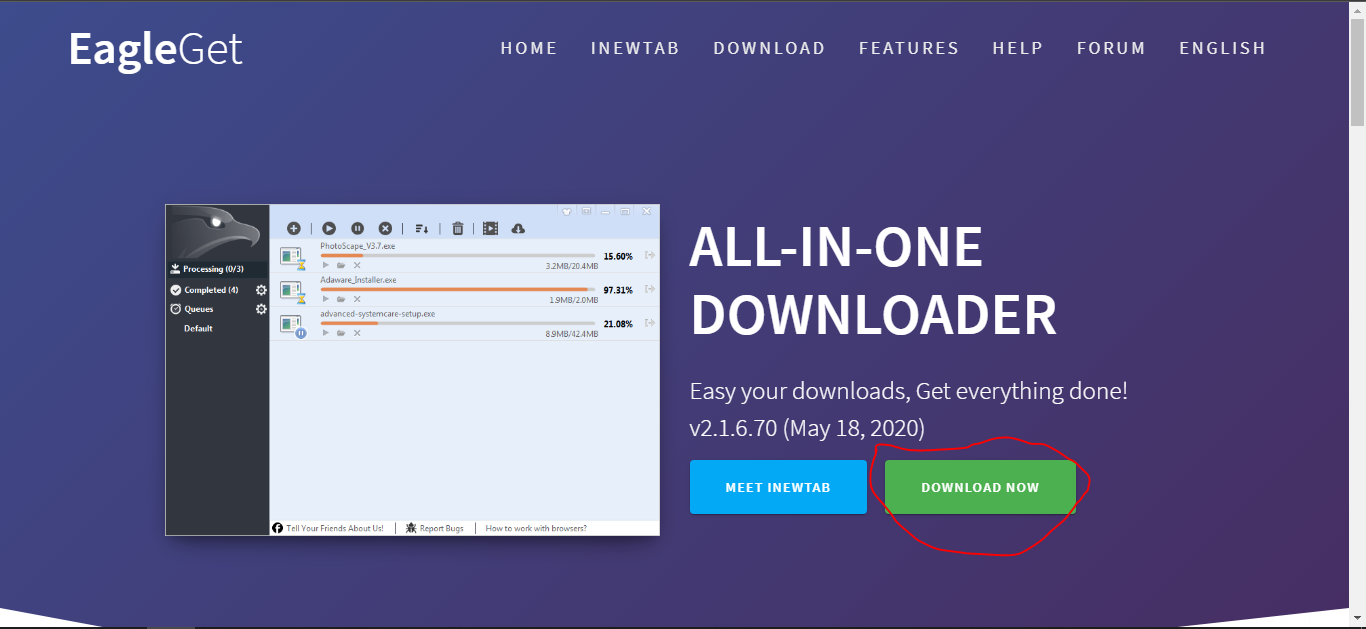Open folder for Adaware_Installer.exe
Image resolution: width=1366 pixels, height=629 pixels.
tap(341, 298)
